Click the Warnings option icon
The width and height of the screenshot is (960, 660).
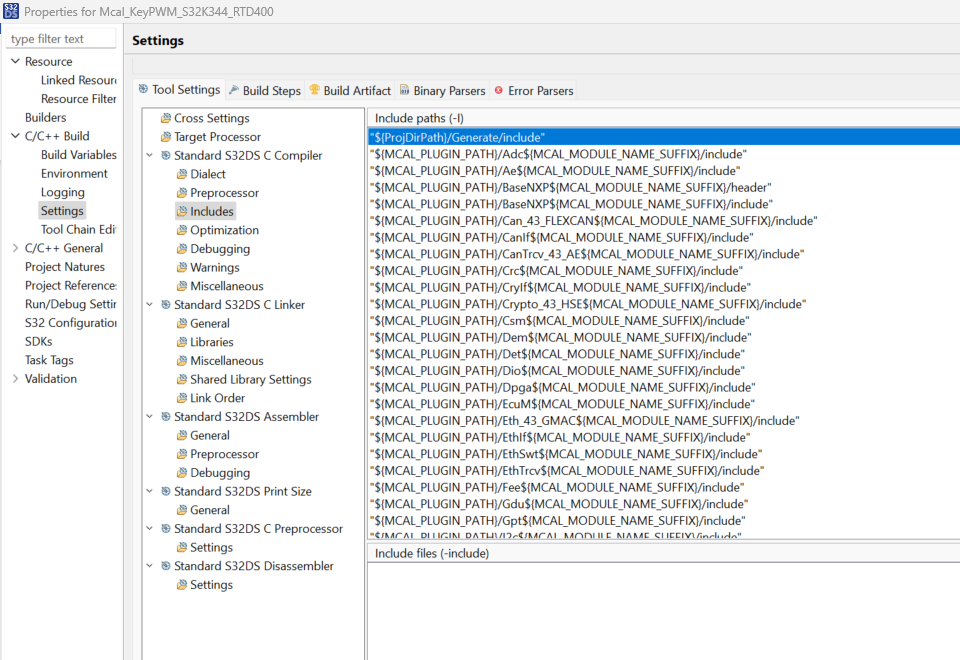click(x=182, y=268)
